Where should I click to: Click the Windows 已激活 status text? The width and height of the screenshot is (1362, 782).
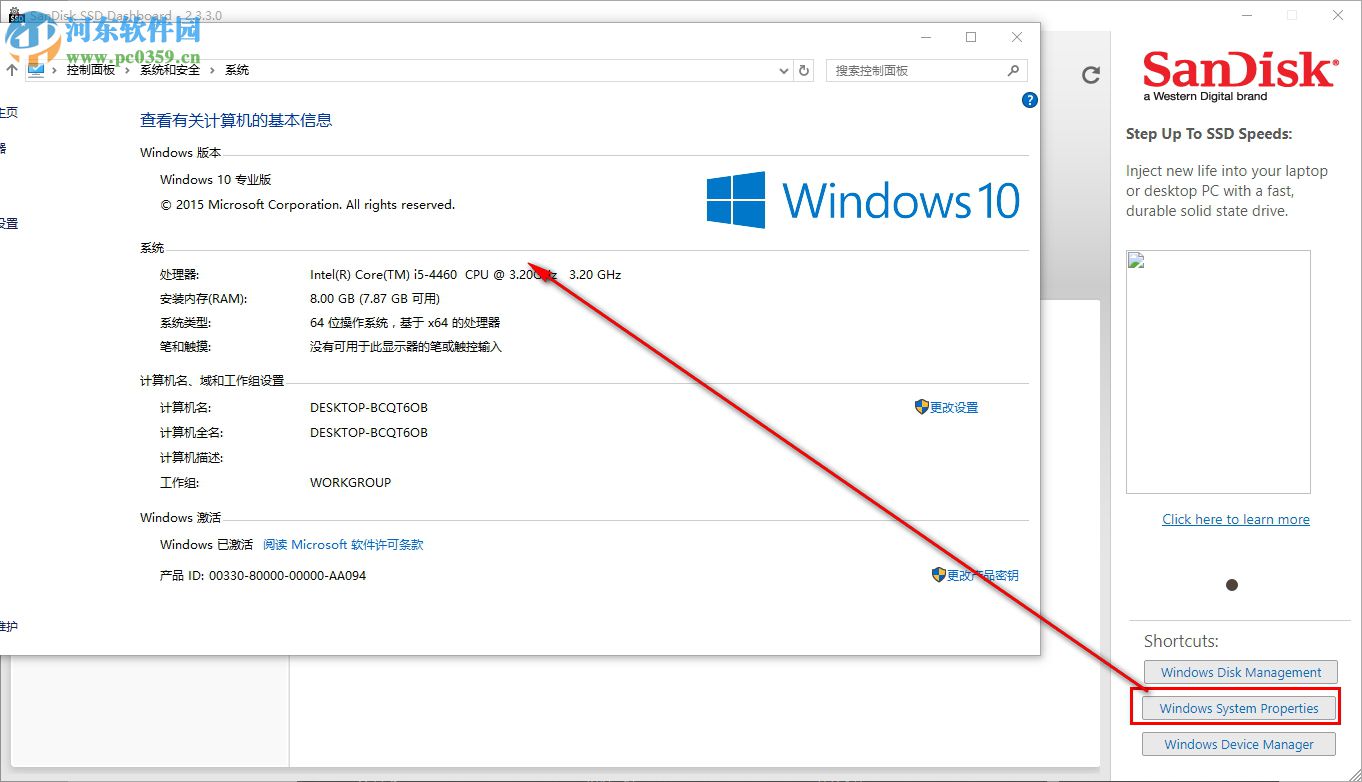[x=207, y=545]
